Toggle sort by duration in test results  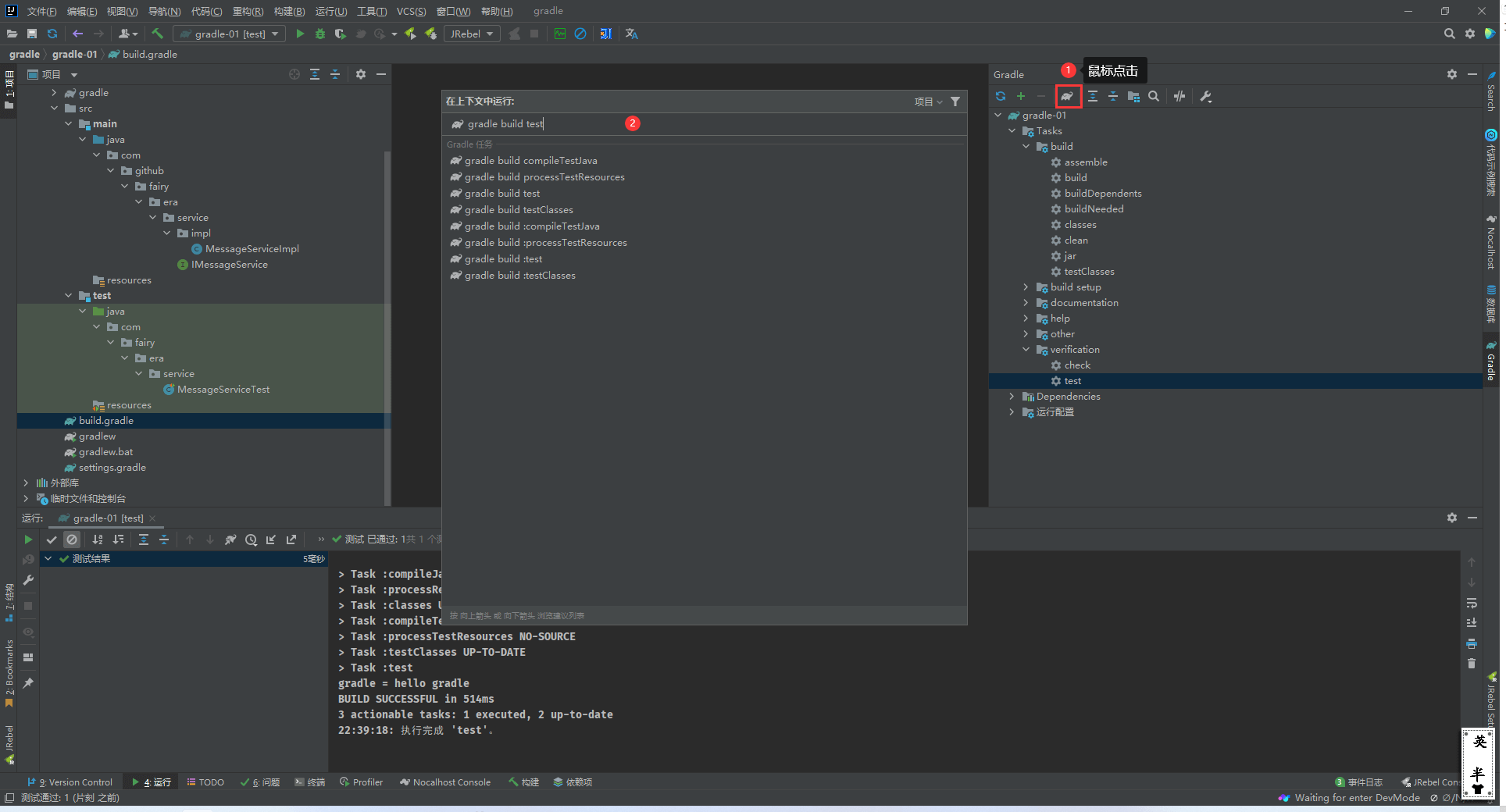pyautogui.click(x=118, y=540)
